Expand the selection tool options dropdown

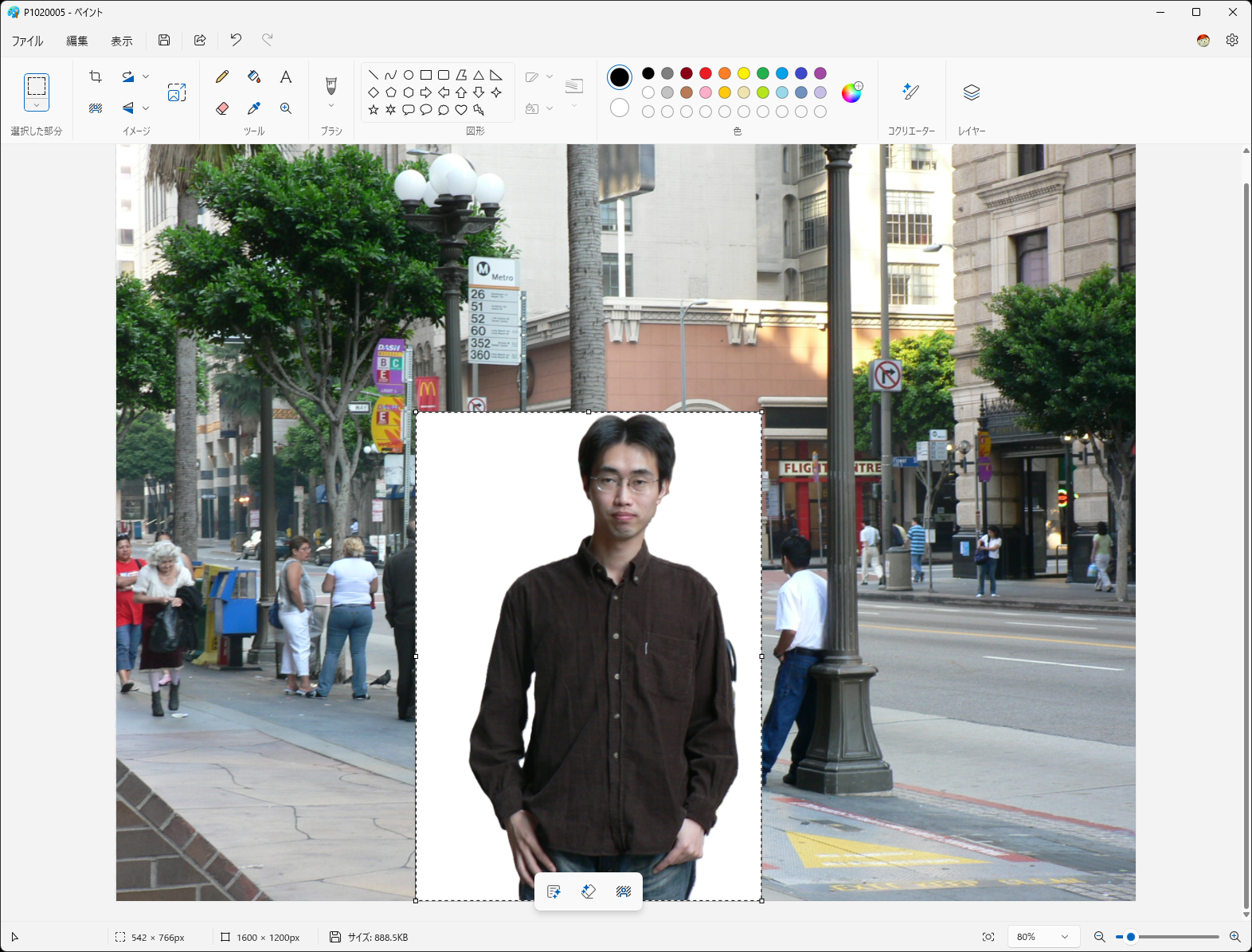37,105
